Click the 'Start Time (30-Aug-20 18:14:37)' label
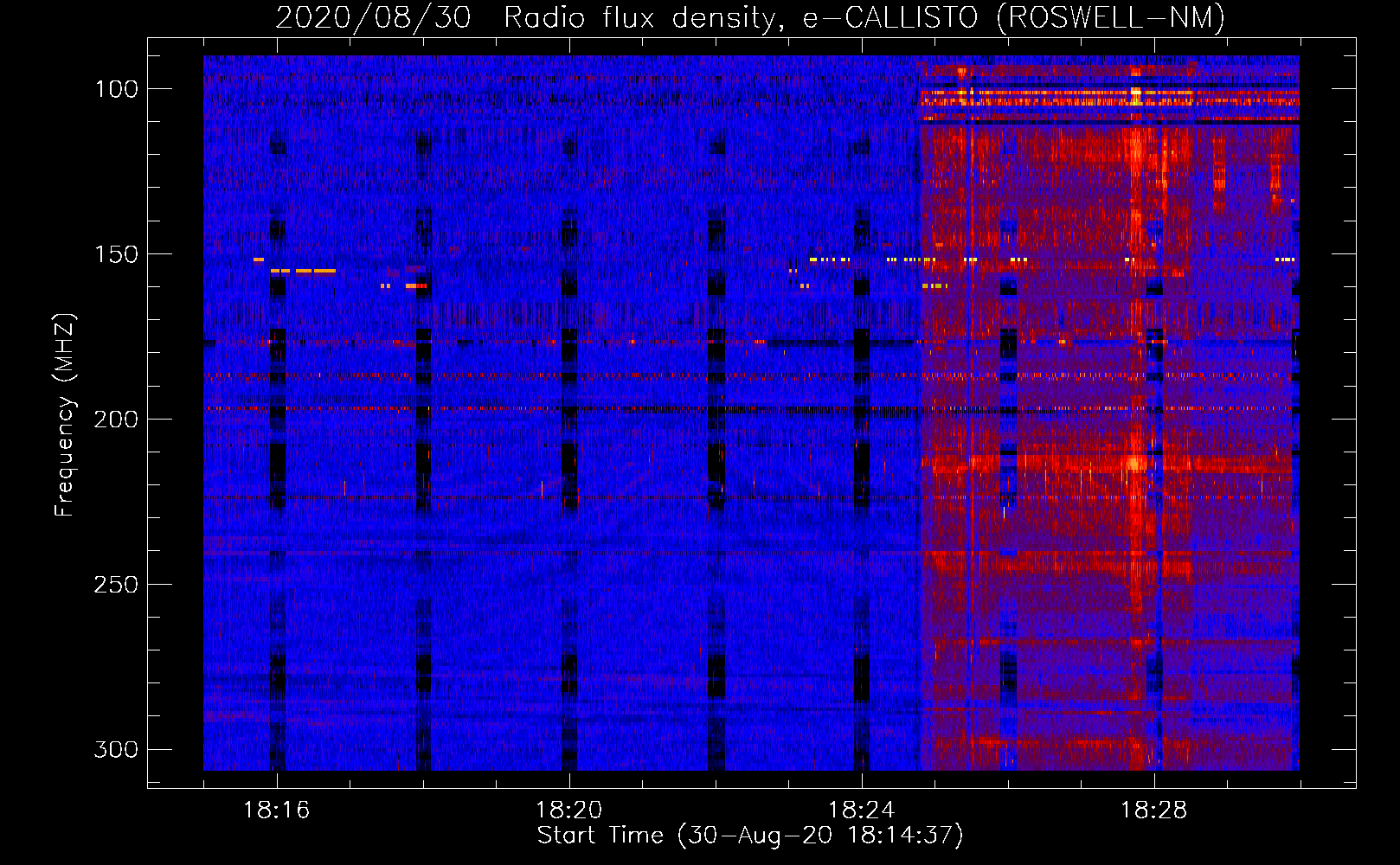This screenshot has height=865, width=1400. click(x=750, y=836)
